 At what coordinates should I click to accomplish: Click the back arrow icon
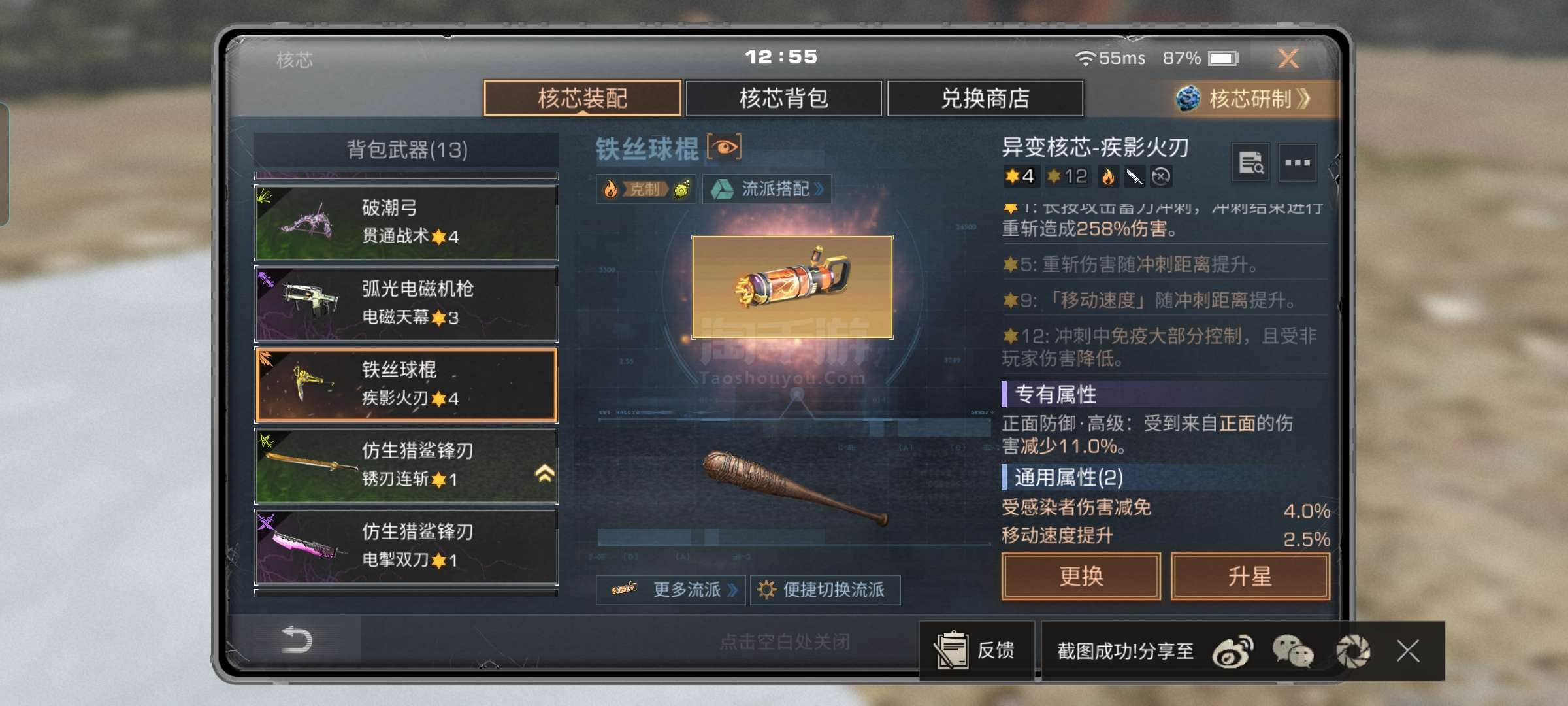pyautogui.click(x=296, y=639)
